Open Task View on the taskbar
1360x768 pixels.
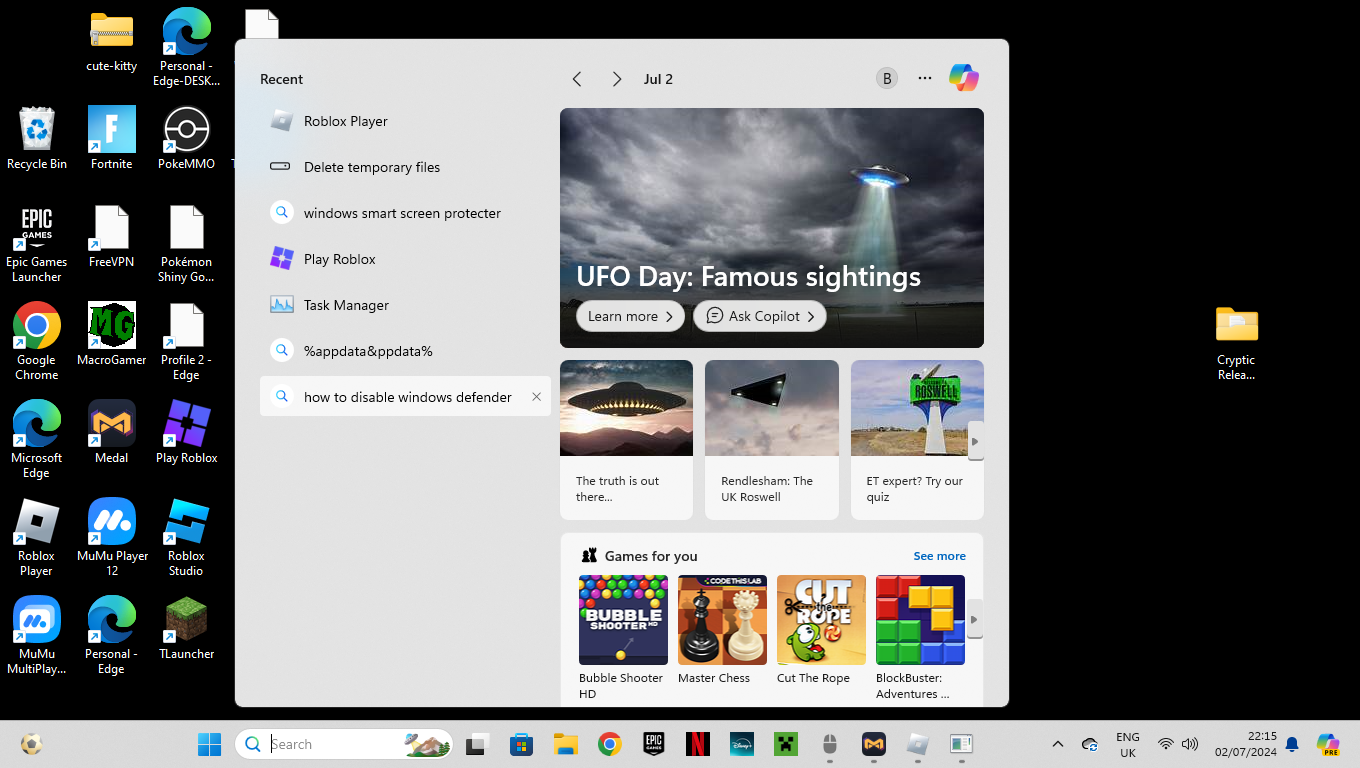[477, 744]
